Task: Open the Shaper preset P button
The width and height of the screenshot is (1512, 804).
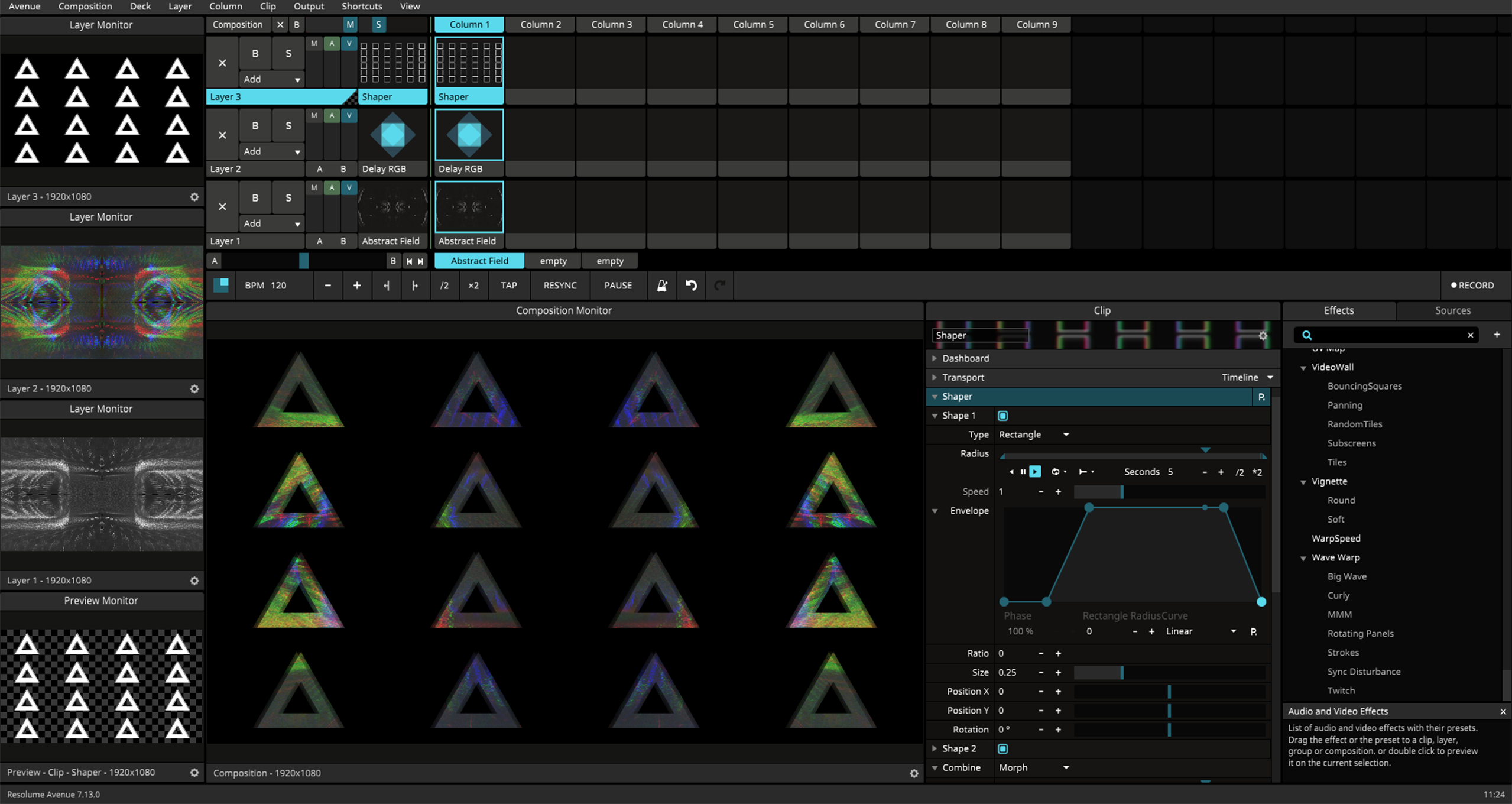Action: click(1261, 397)
